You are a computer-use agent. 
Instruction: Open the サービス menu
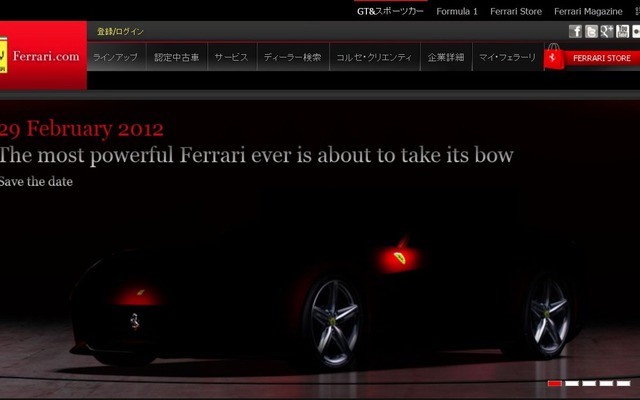[x=232, y=57]
